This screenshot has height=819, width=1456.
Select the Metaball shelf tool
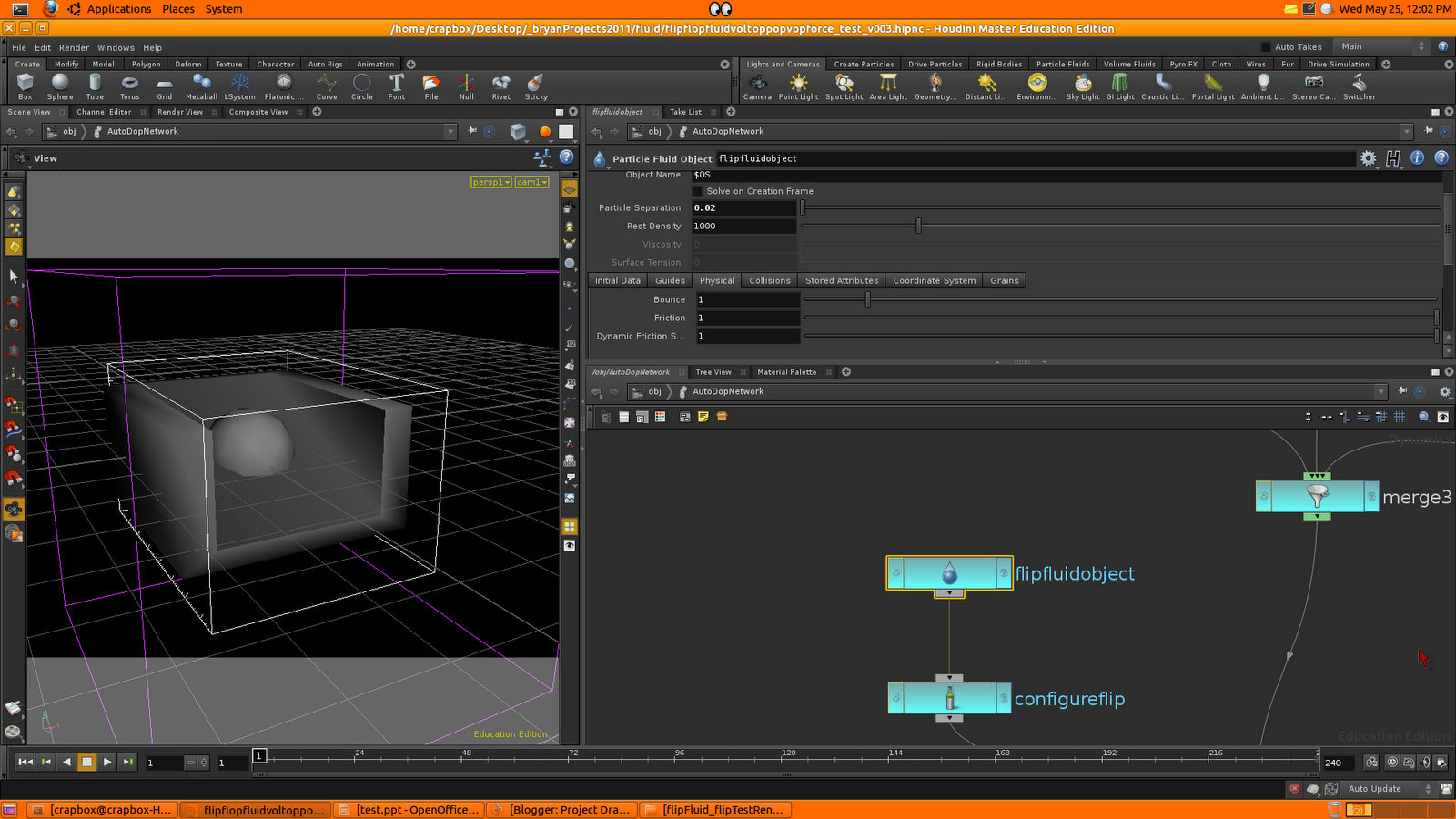(x=201, y=86)
